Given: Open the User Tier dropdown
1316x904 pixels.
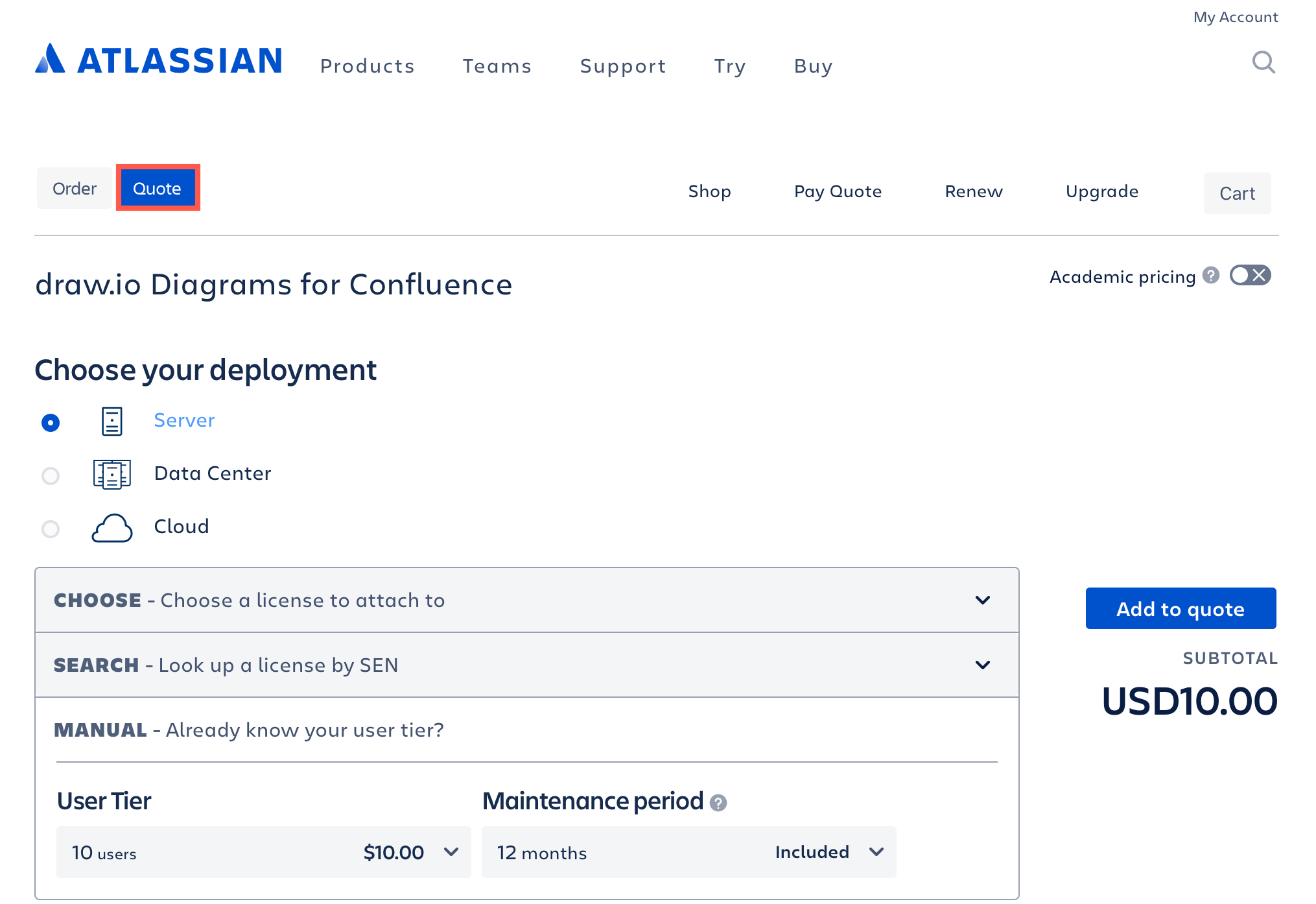Looking at the screenshot, I should click(452, 852).
